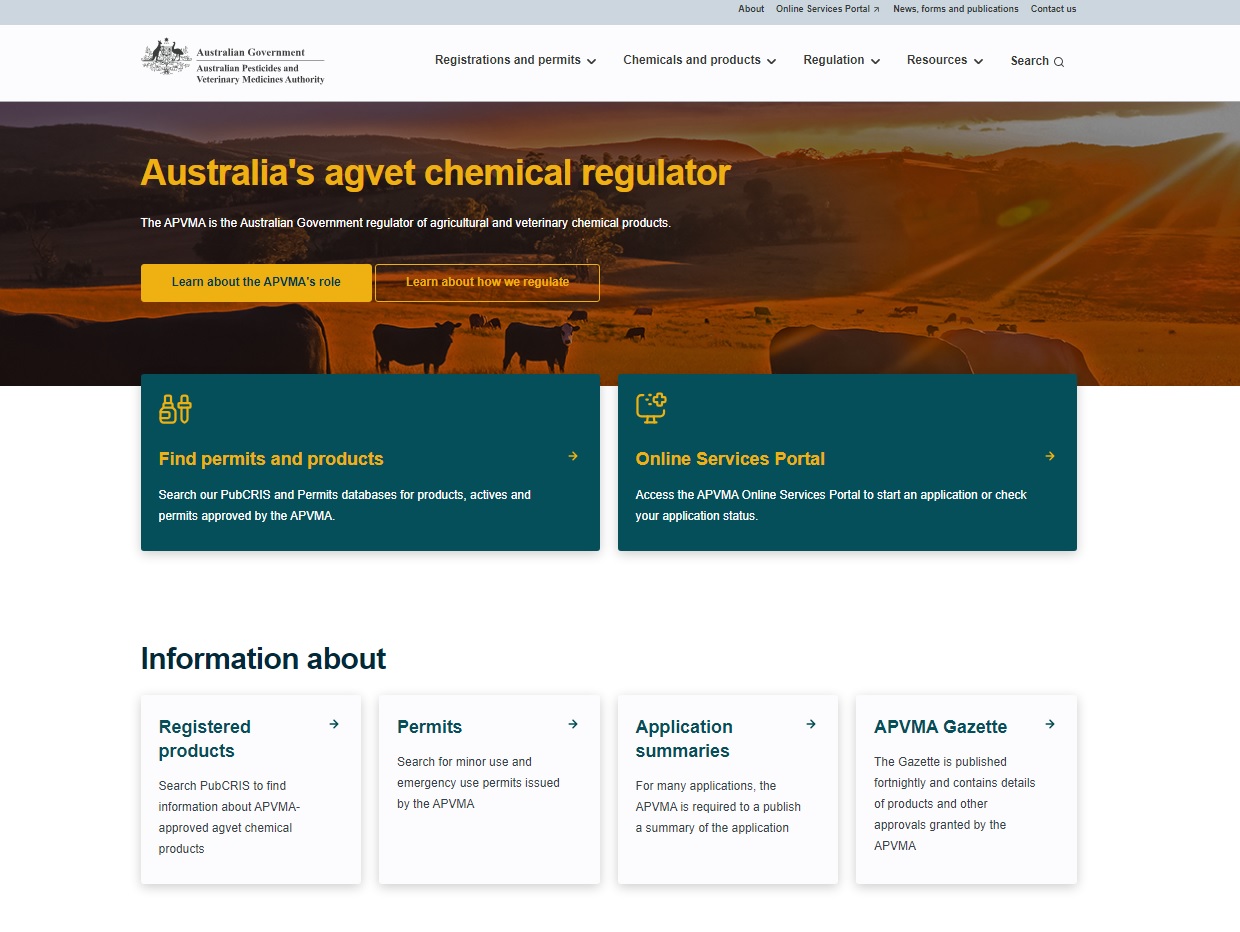
Task: Click the arrow icon in Online Services Portal card
Action: click(x=1050, y=456)
